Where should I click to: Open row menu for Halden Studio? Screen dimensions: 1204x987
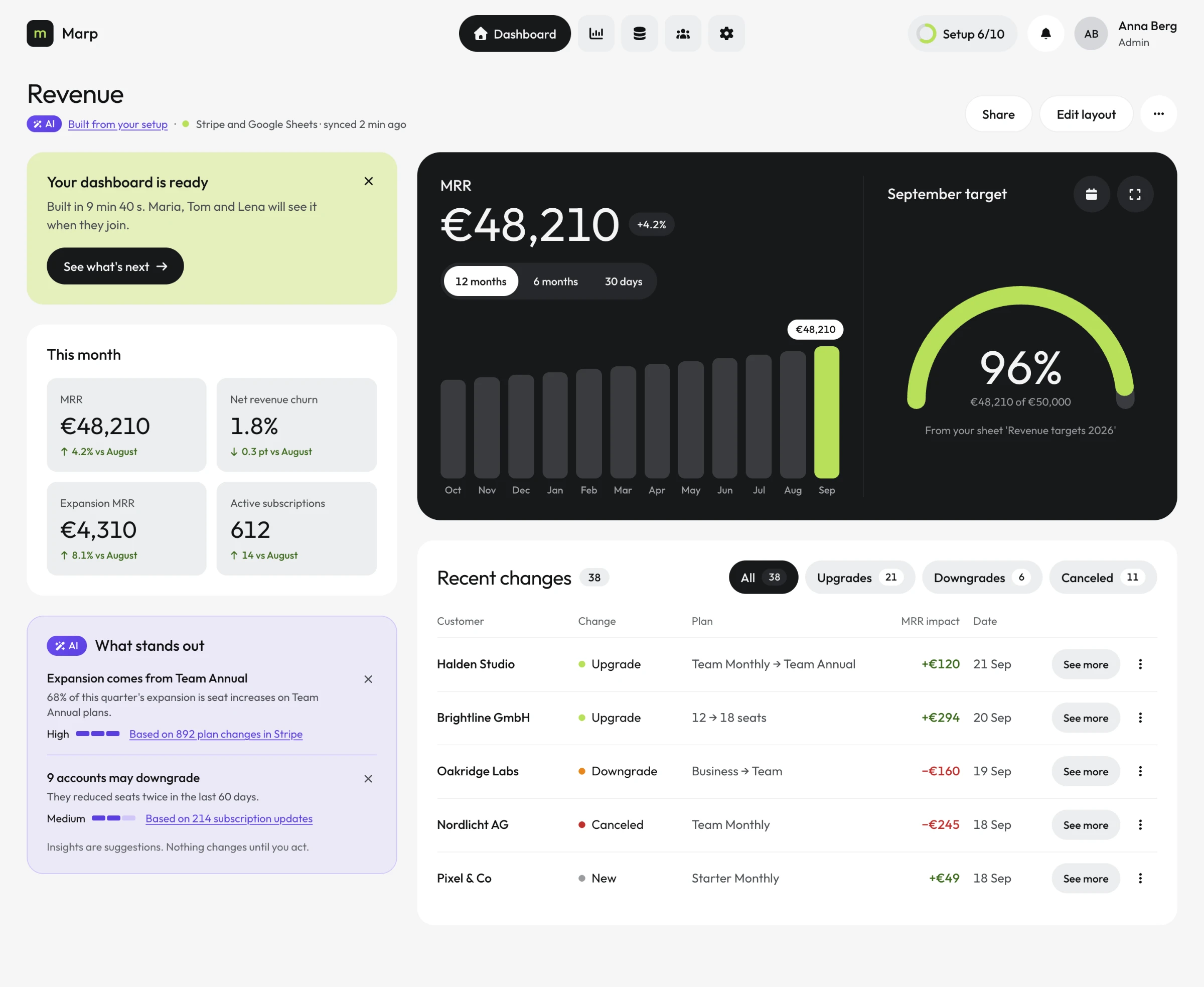pyautogui.click(x=1140, y=664)
